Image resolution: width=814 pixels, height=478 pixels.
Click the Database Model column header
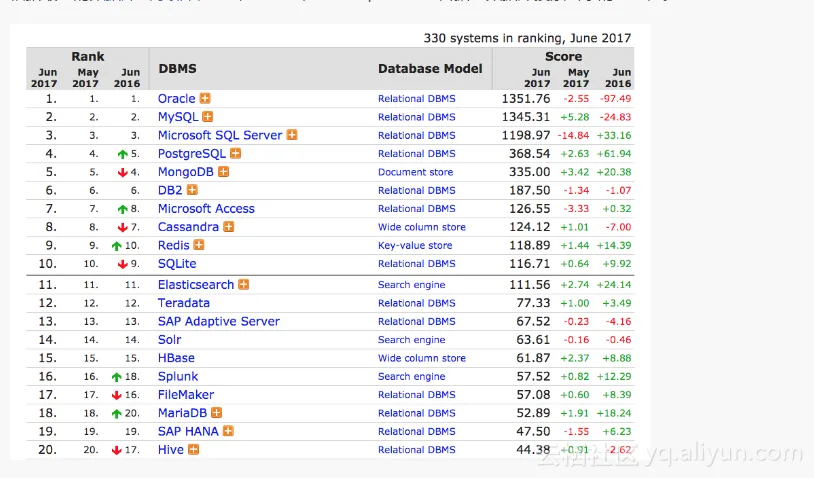[430, 69]
